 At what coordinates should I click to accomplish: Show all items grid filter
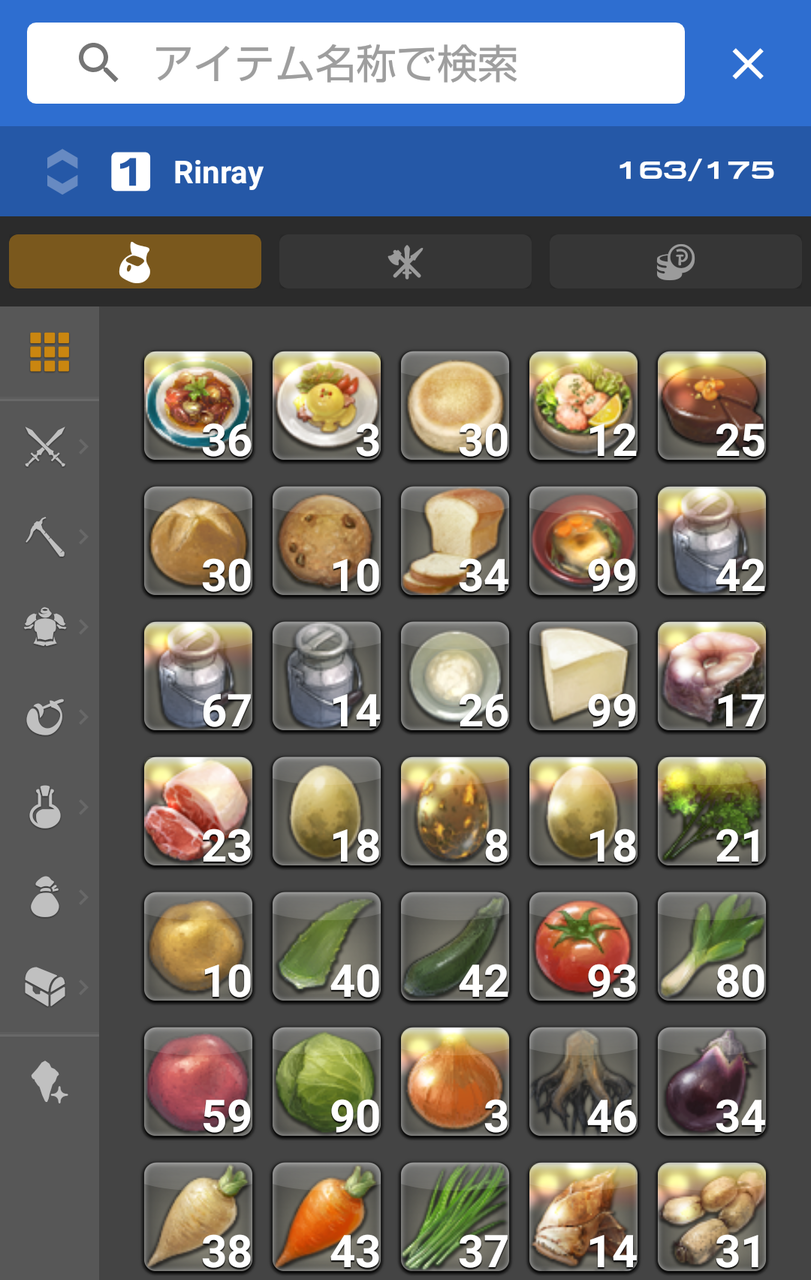tap(49, 352)
